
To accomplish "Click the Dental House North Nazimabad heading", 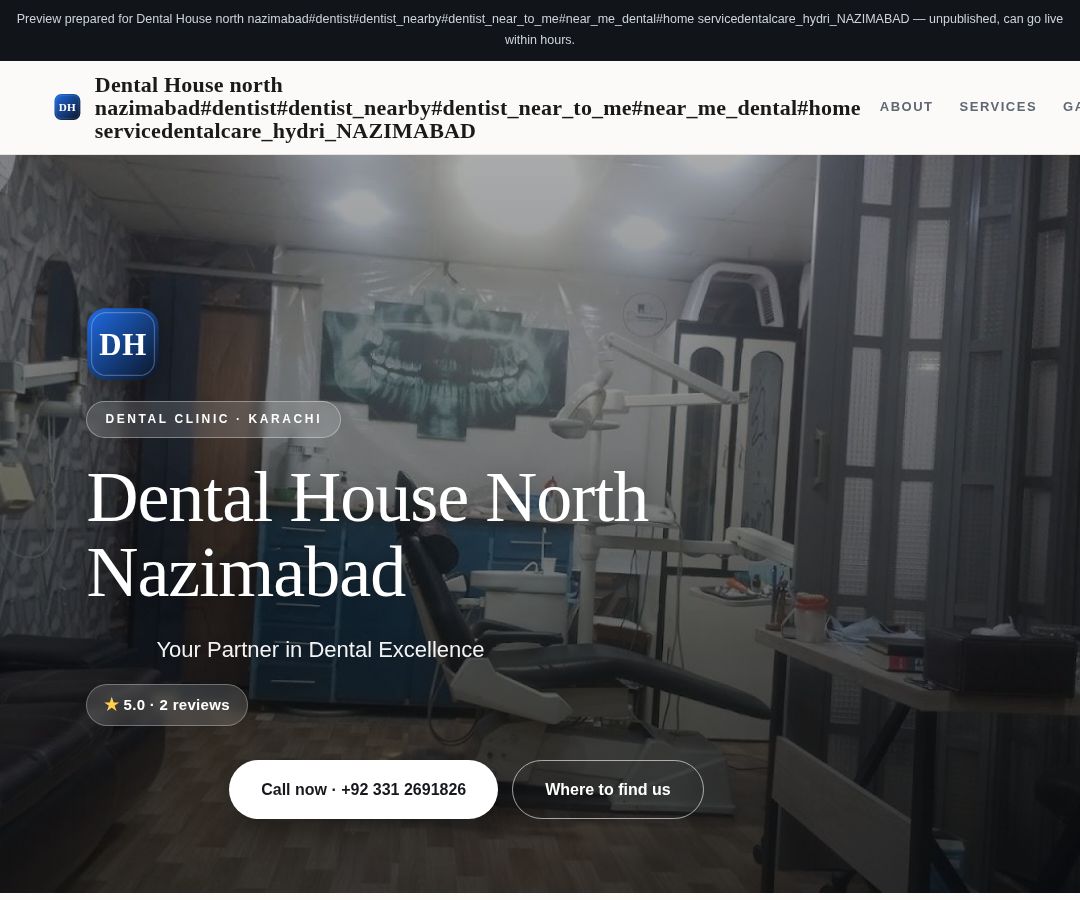I will click(368, 535).
